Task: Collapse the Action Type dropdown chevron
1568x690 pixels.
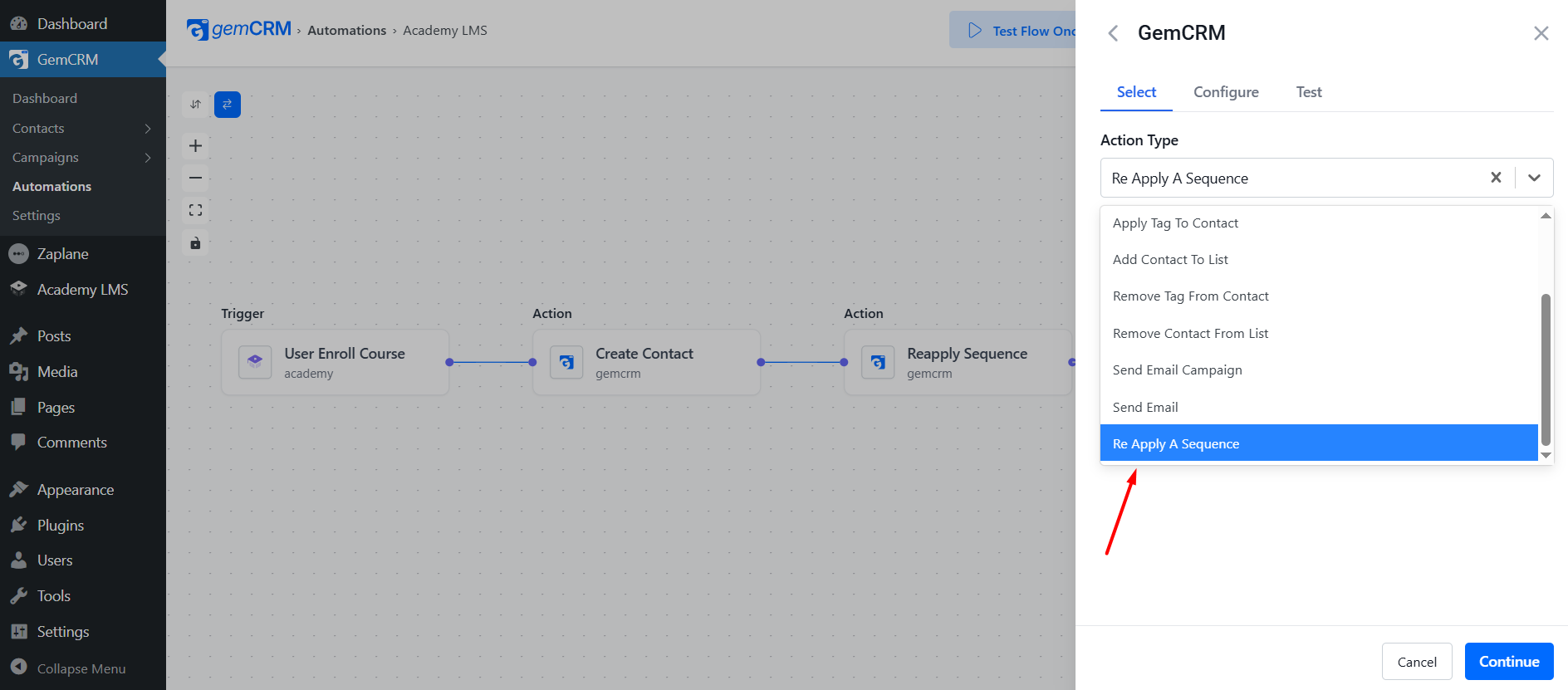Action: pyautogui.click(x=1534, y=178)
